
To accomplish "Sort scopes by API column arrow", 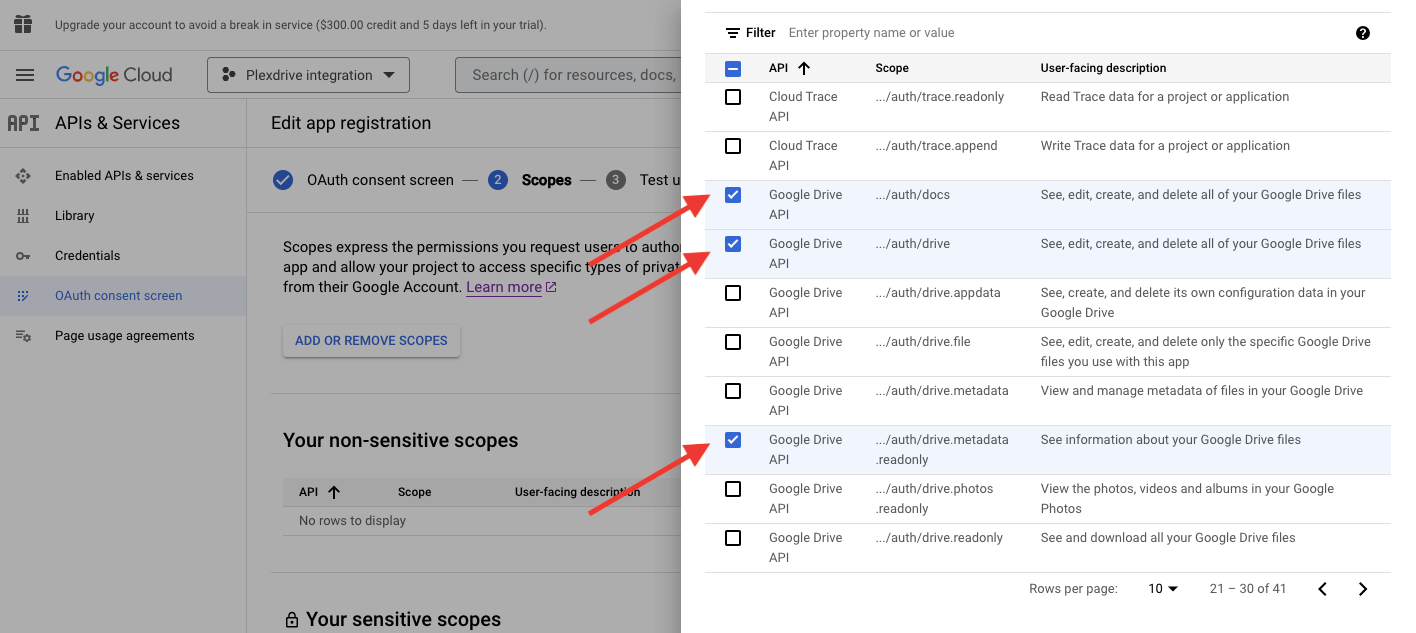I will (x=804, y=68).
